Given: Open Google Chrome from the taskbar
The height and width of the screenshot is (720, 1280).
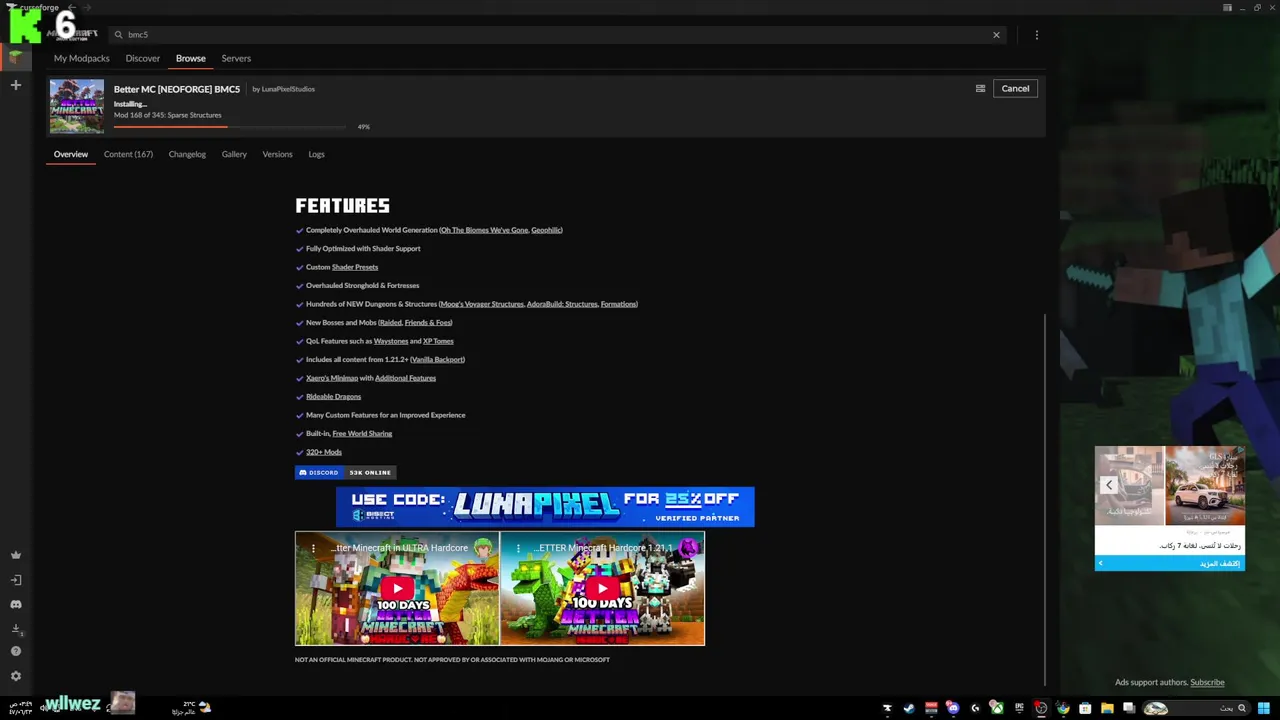Looking at the screenshot, I should (x=1063, y=708).
